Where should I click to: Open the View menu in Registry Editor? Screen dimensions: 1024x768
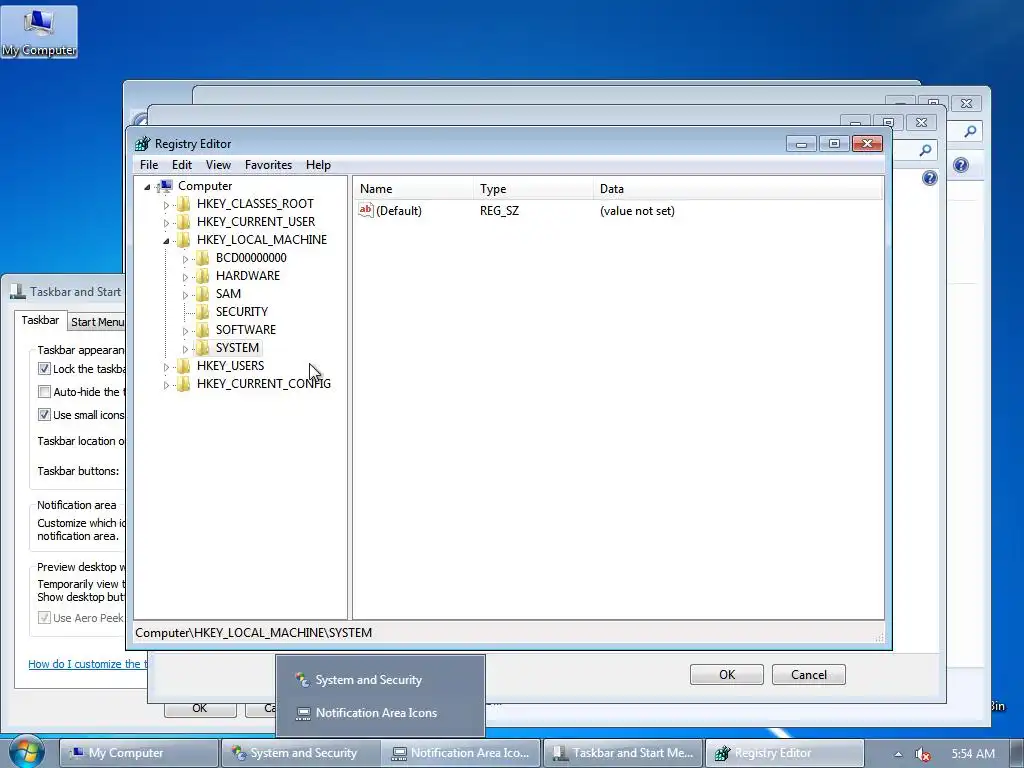pos(218,165)
